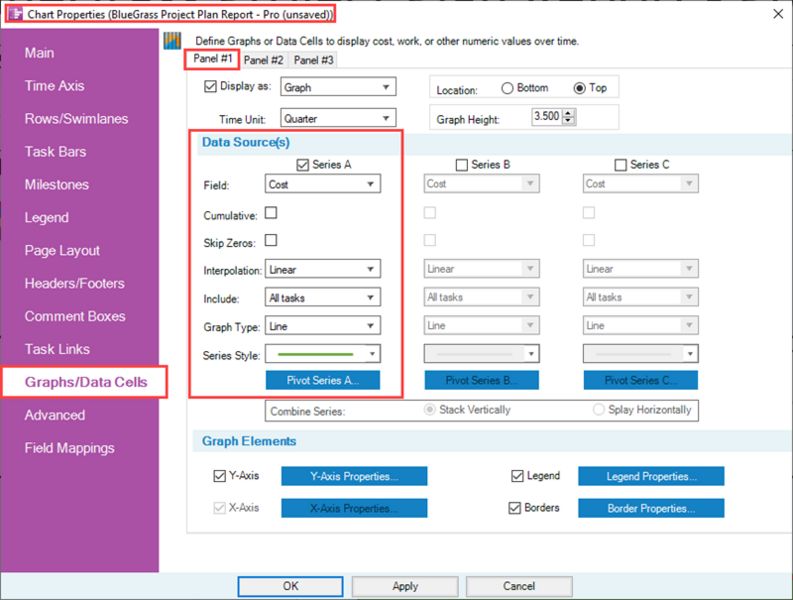Decrease Graph Height with down stepper arrow

(x=568, y=120)
